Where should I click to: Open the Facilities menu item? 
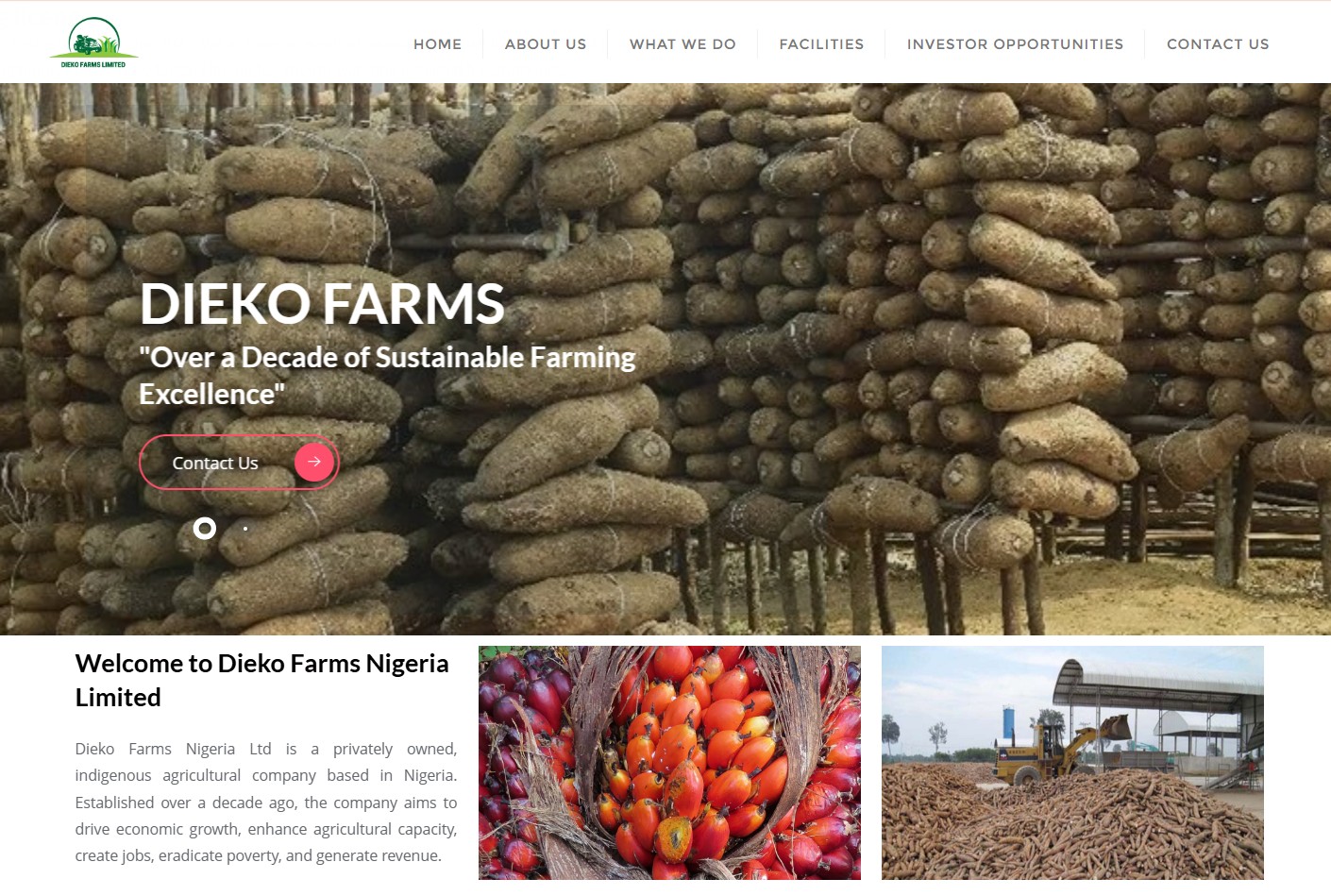pos(821,44)
